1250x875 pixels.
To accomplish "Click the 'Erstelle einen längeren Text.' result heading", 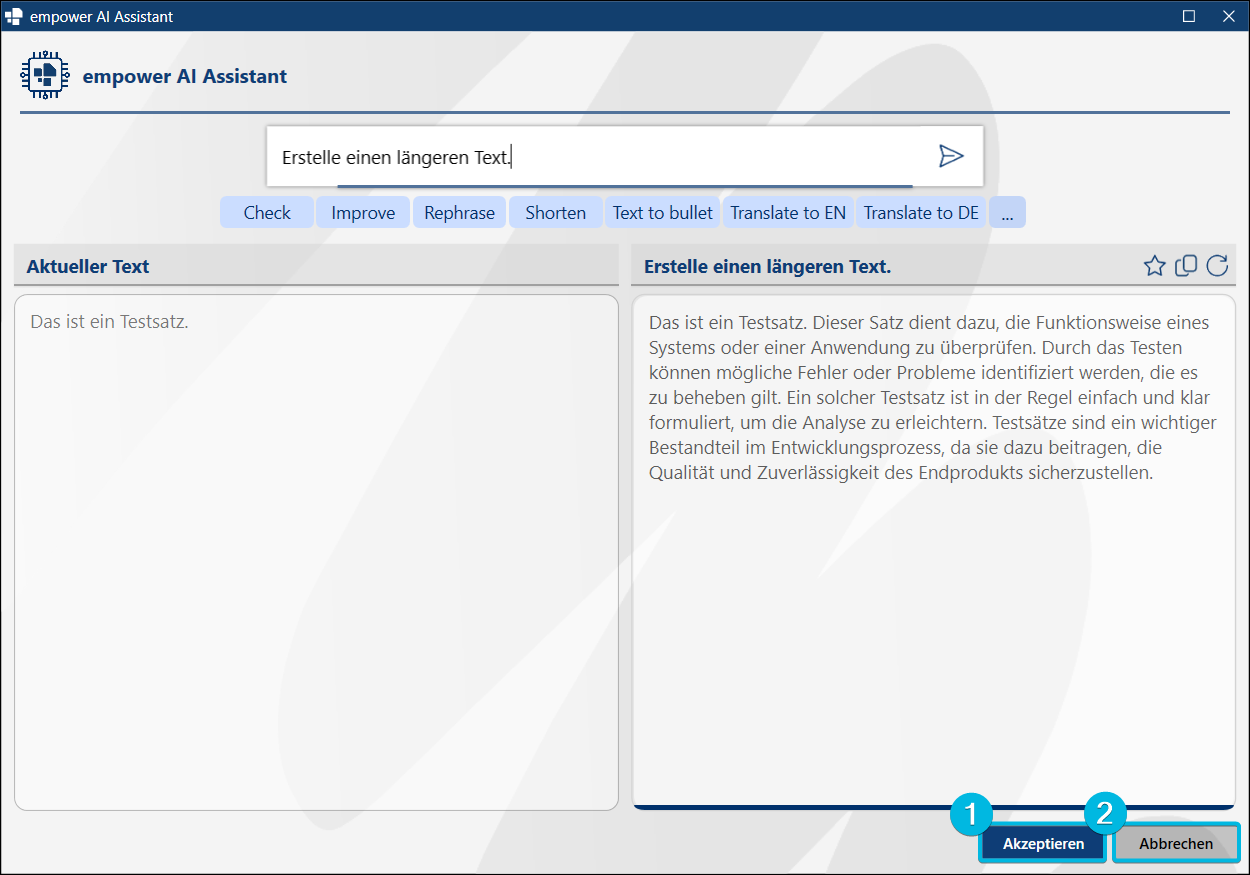I will [767, 266].
